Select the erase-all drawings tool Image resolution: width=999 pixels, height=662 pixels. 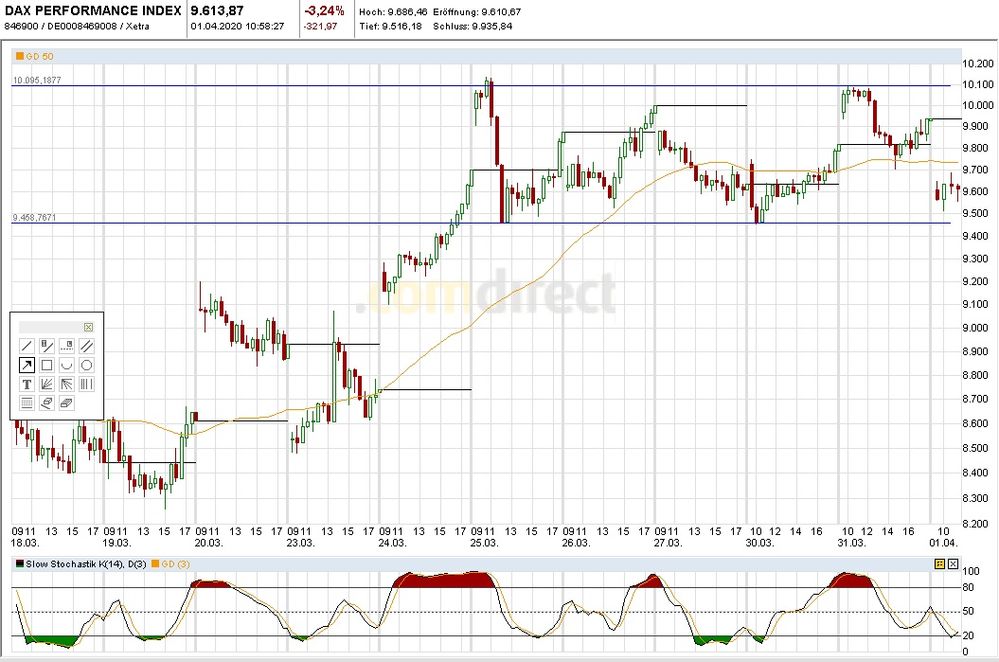67,402
